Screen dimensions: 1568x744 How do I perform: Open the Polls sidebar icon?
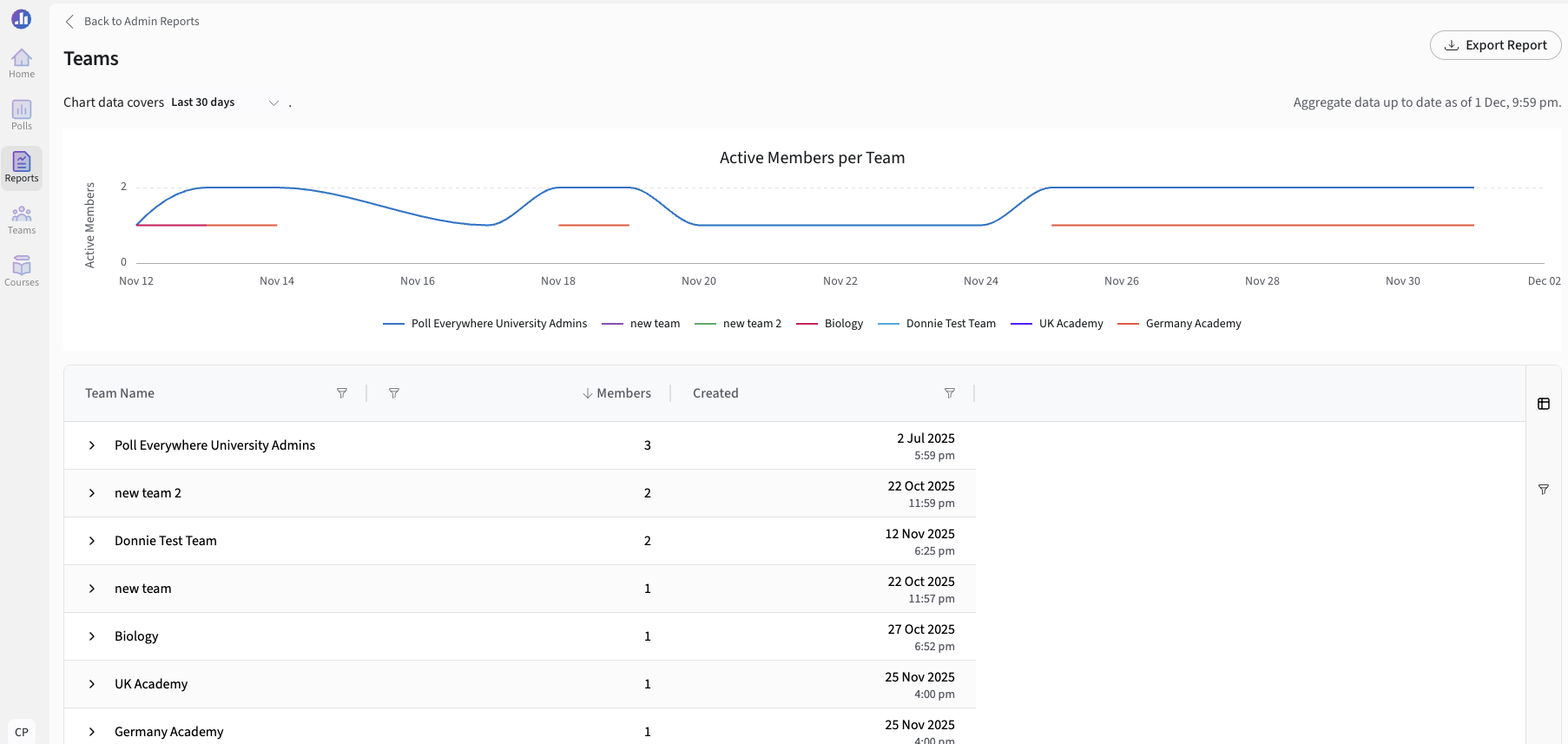coord(22,115)
